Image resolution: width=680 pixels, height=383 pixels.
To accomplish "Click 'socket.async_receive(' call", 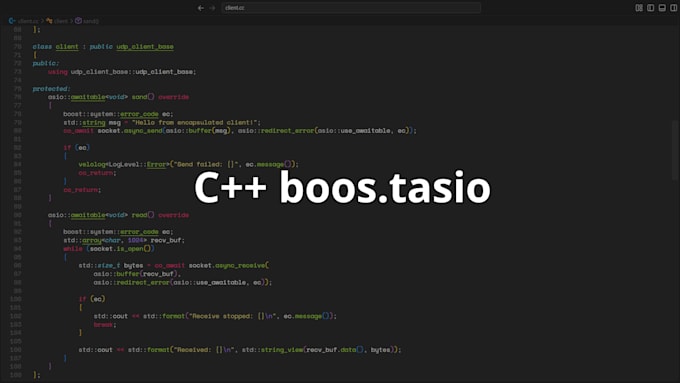I will click(x=229, y=265).
